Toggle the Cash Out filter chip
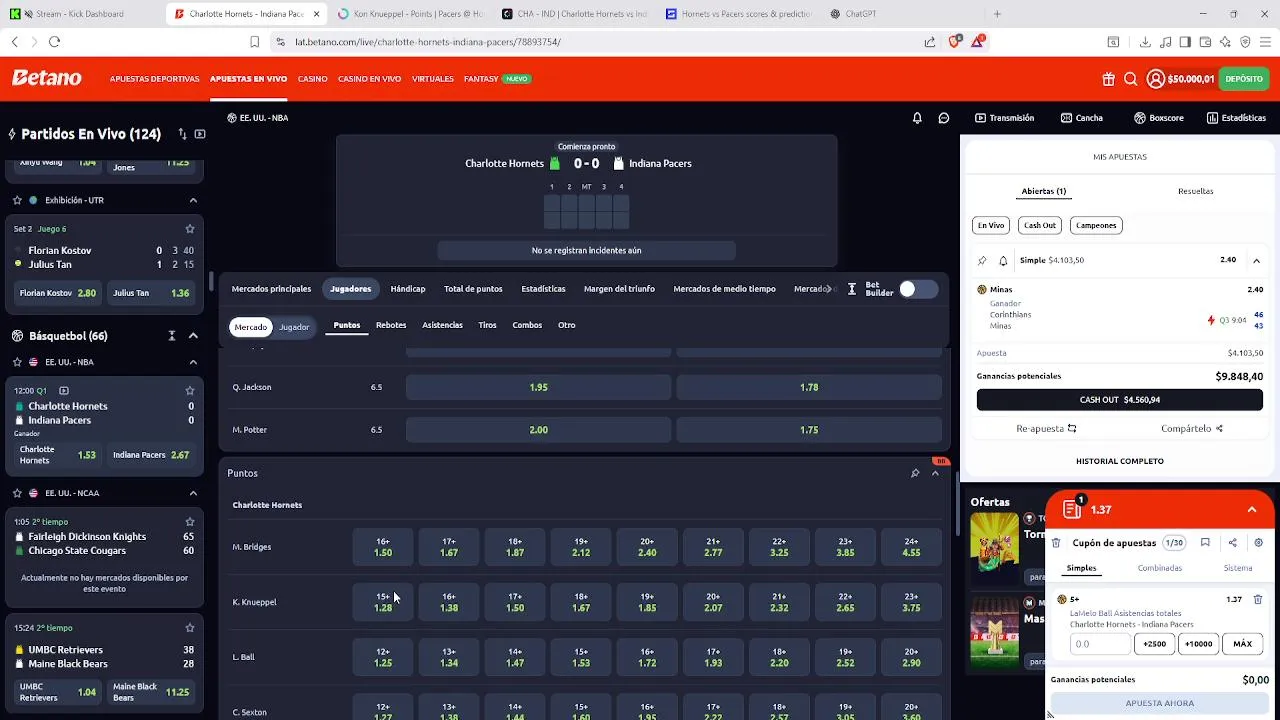This screenshot has width=1280, height=720. 1040,225
